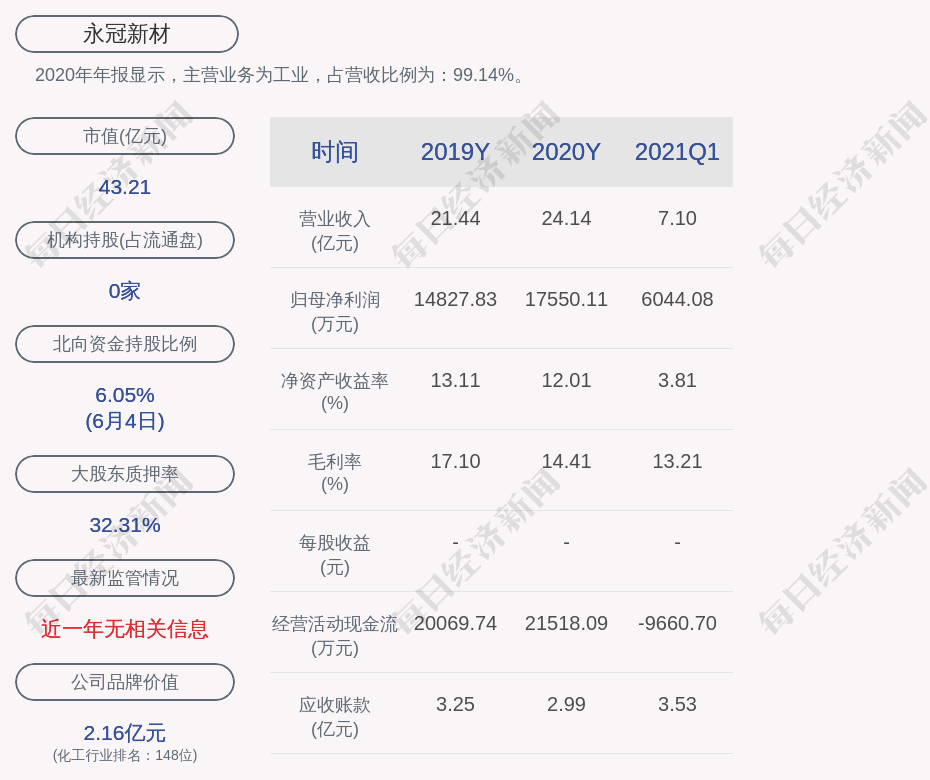
Task: Click the 毛利率 value 13.21 for 2021Q1
Action: coord(677,461)
